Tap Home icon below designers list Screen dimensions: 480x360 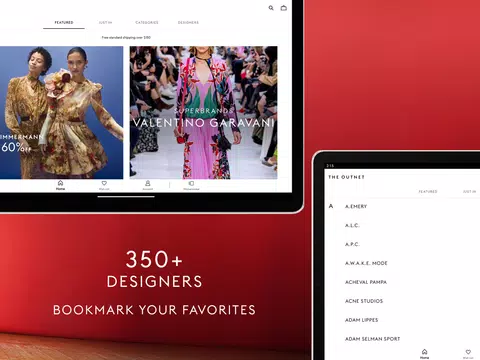click(424, 354)
